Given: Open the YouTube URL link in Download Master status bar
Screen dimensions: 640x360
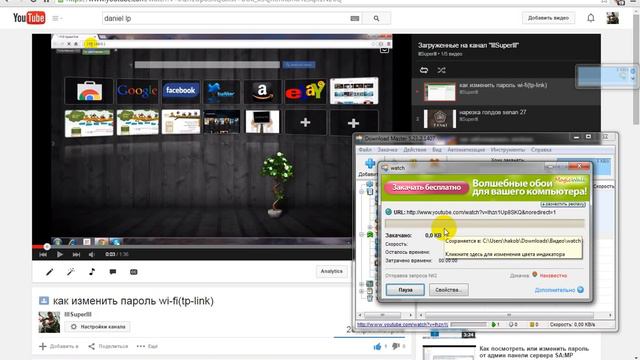Looking at the screenshot, I should (x=402, y=324).
